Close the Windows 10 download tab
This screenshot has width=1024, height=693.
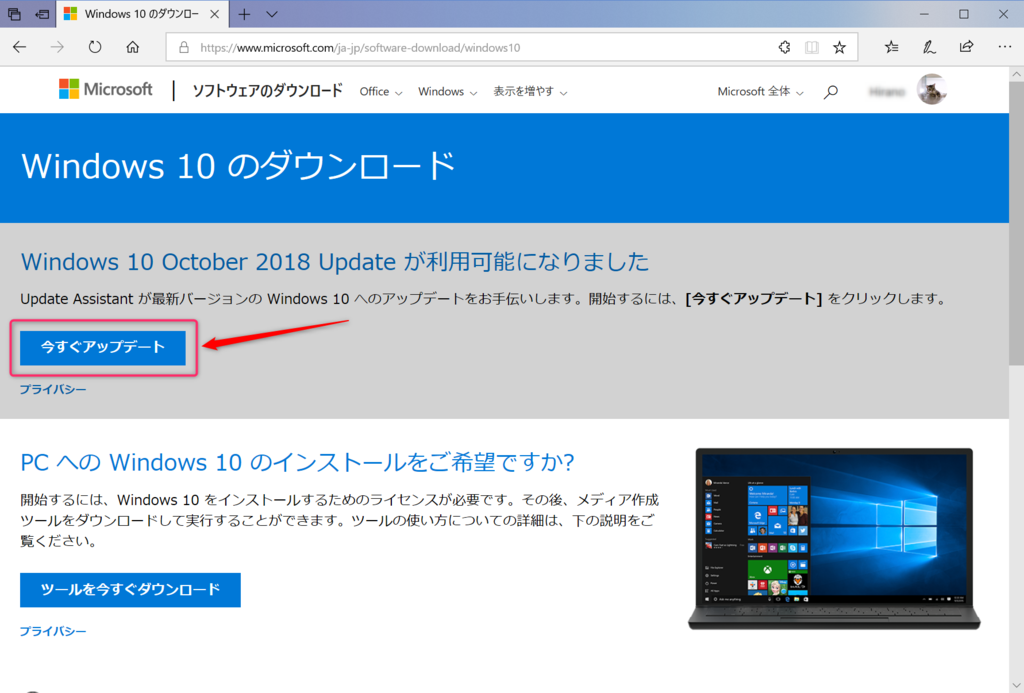(214, 14)
